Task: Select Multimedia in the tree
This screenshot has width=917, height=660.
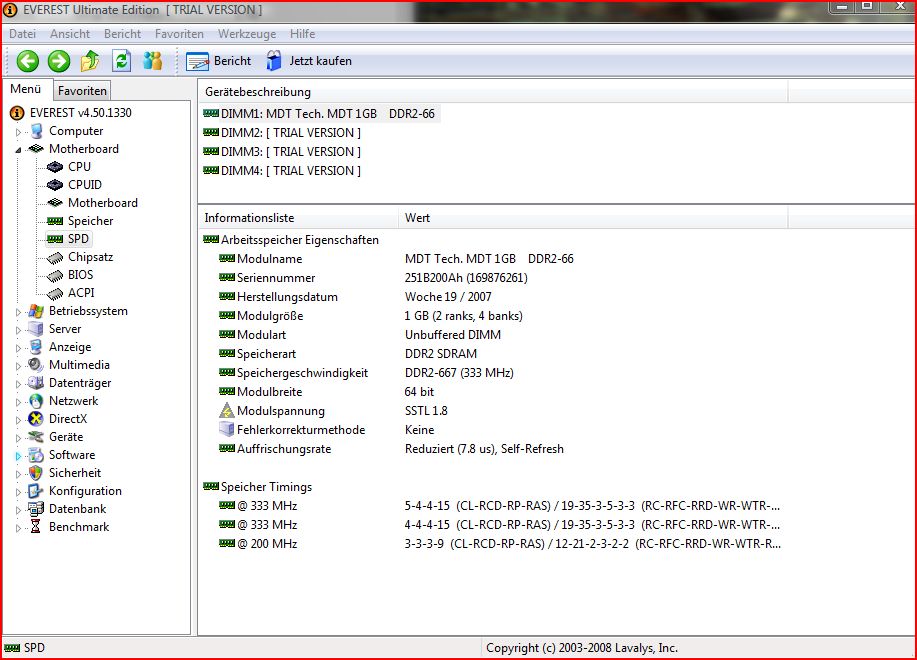Action: [80, 365]
